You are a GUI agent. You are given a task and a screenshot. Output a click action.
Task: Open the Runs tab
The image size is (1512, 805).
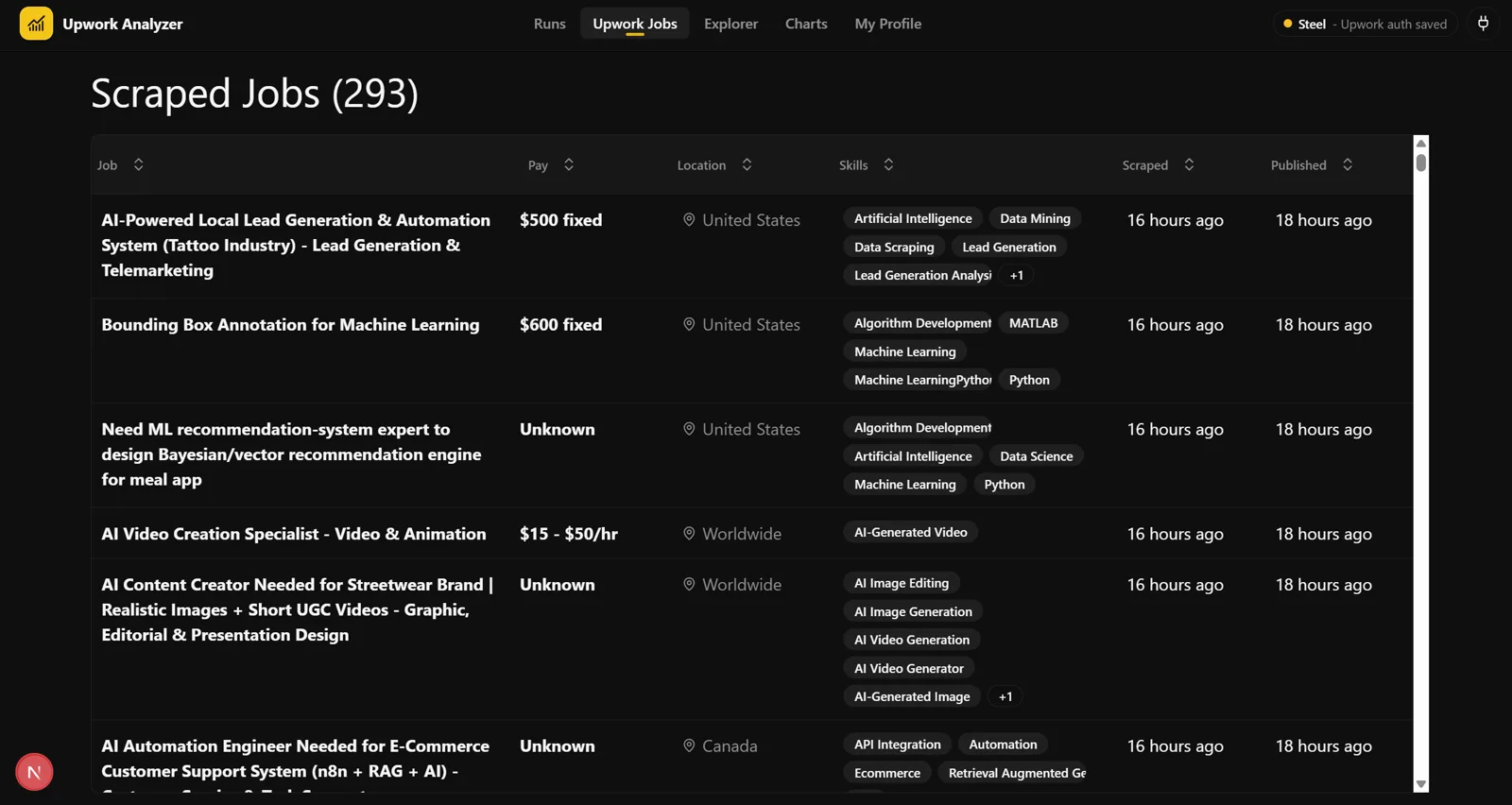click(x=550, y=24)
